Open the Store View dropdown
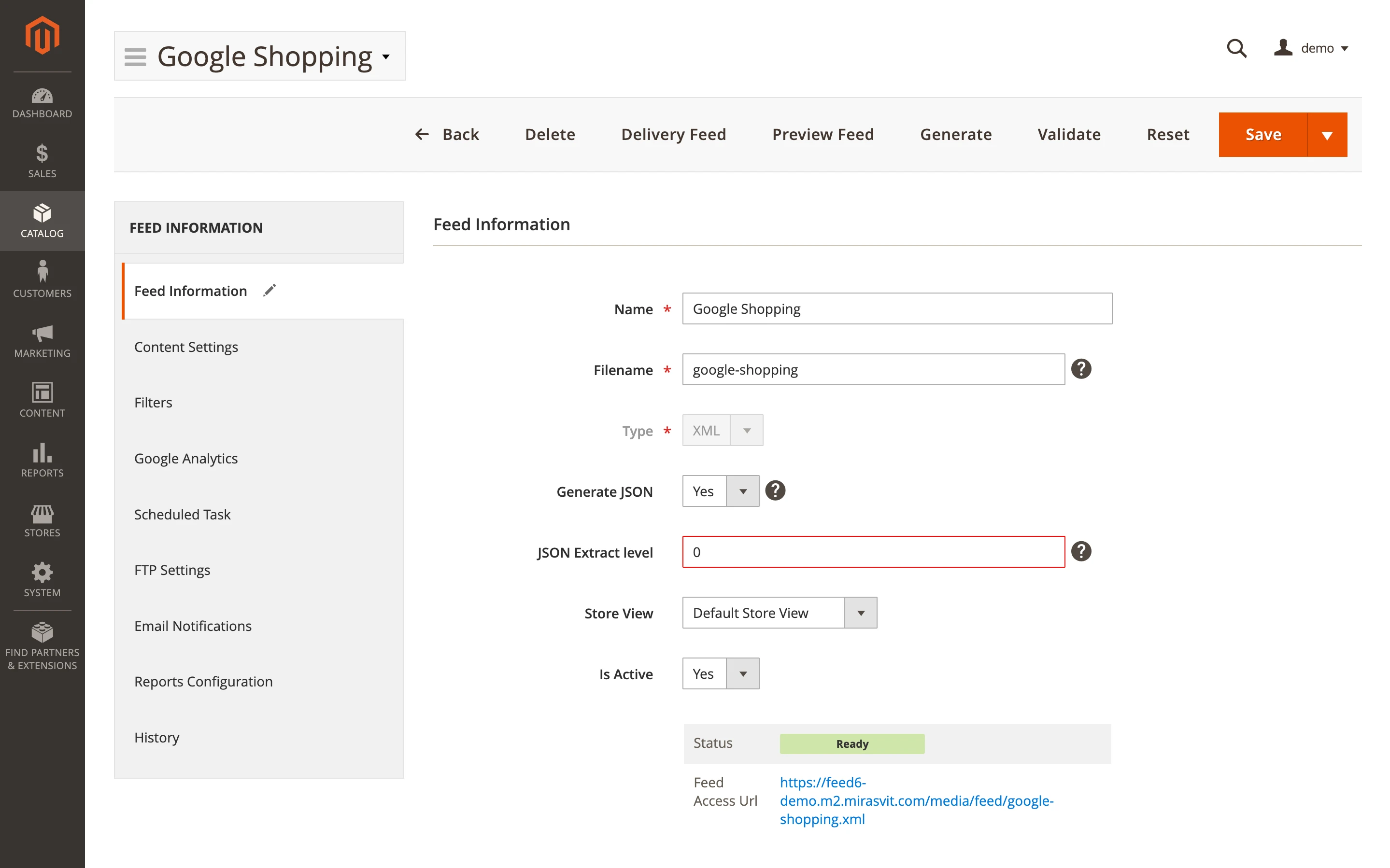Screen dimensions: 1390x868 pos(860,613)
